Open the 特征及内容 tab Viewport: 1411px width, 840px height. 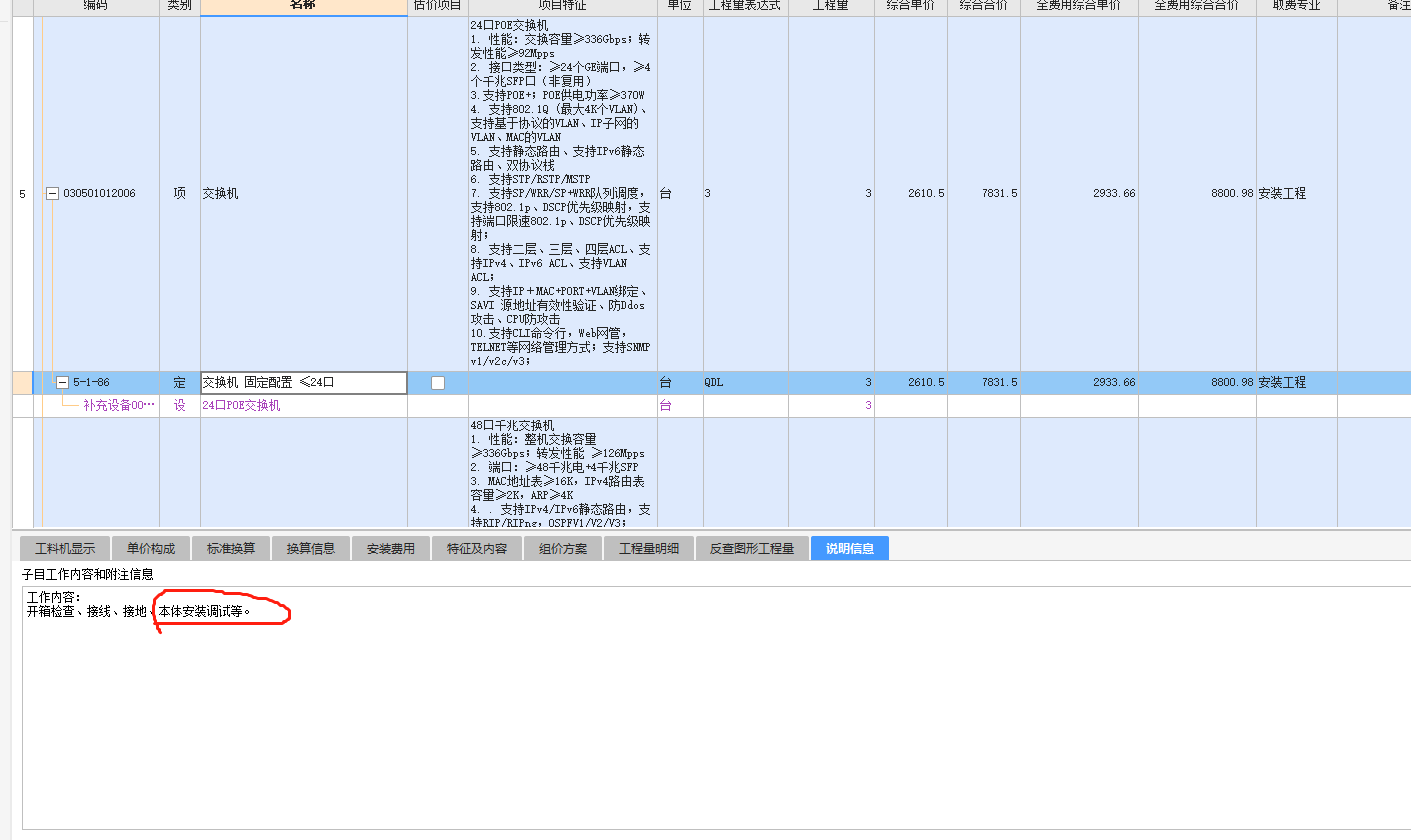[477, 549]
